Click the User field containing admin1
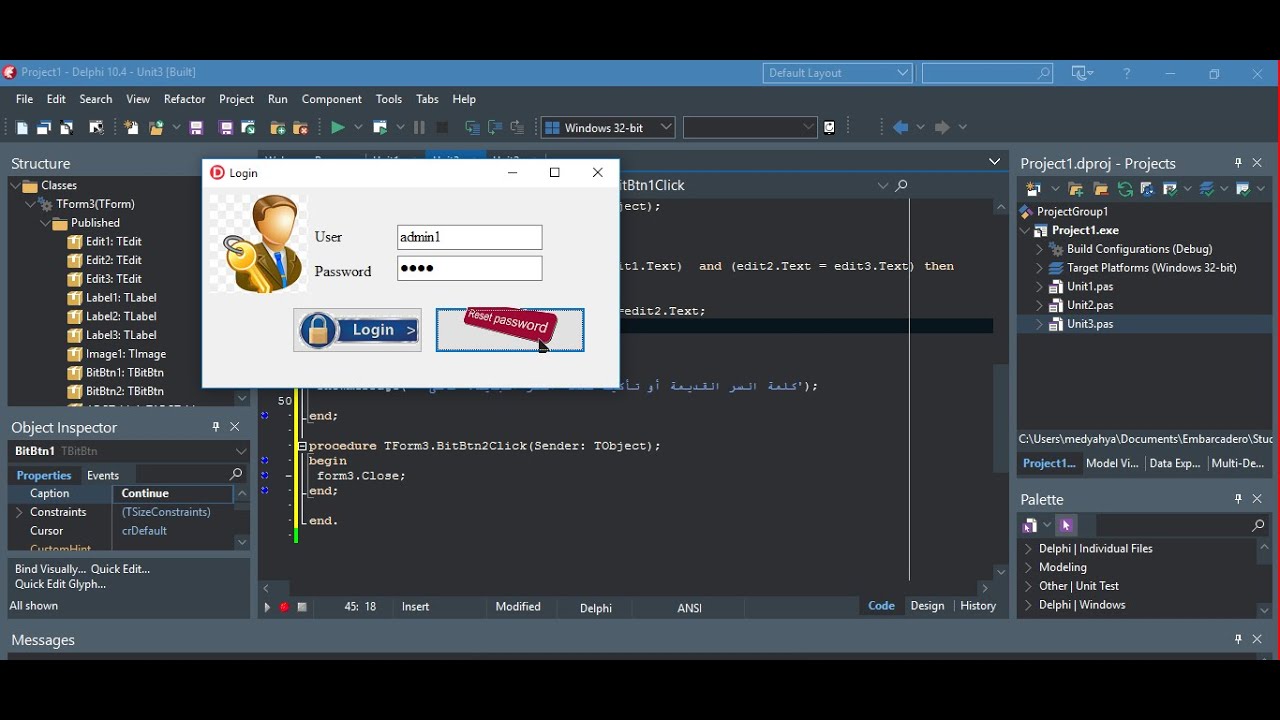1280x720 pixels. pyautogui.click(x=470, y=238)
